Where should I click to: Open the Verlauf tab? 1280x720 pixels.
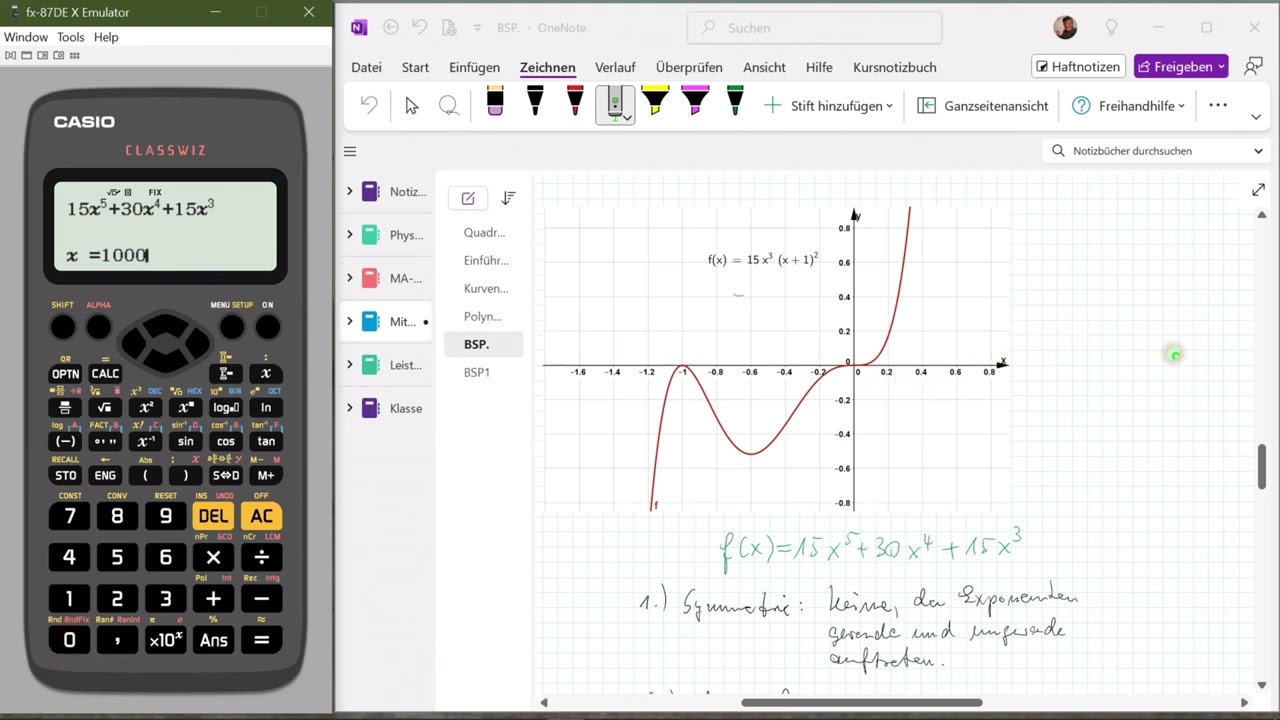tap(615, 67)
